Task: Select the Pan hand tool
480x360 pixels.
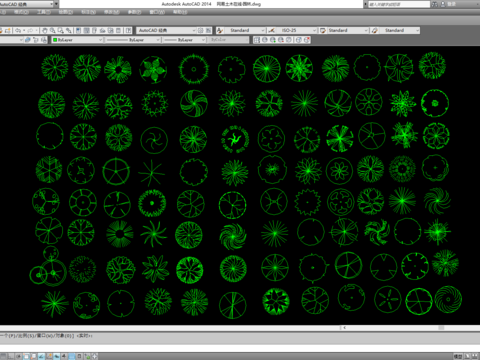Action: click(x=45, y=31)
